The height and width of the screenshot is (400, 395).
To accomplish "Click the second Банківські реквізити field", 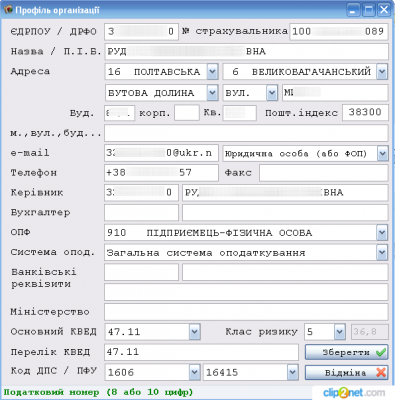I will pos(285,272).
